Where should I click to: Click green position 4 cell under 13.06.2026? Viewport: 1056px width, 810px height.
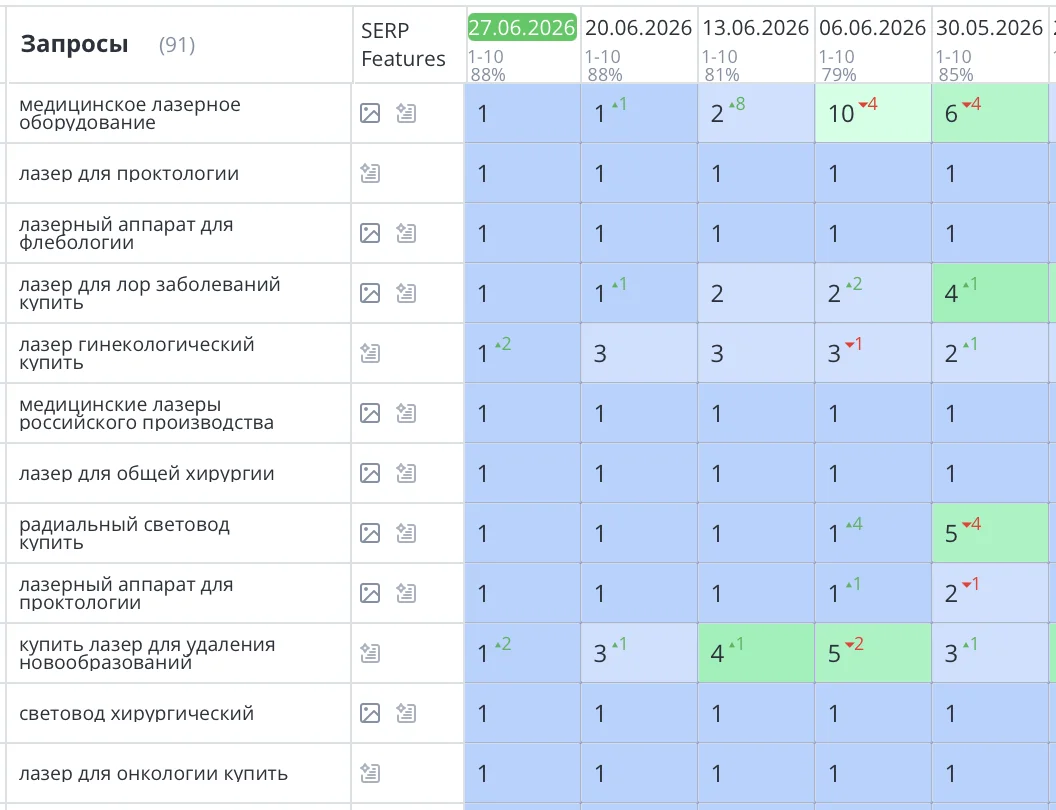[x=756, y=653]
